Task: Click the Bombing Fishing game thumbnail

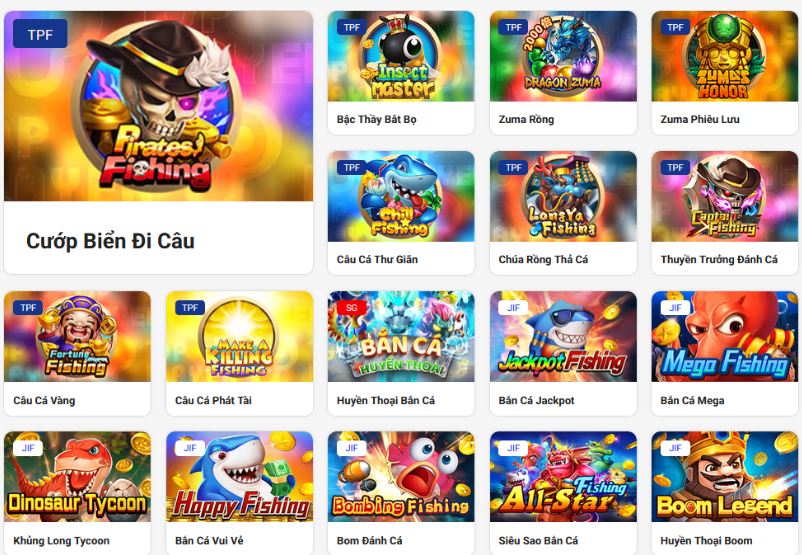Action: tap(401, 477)
